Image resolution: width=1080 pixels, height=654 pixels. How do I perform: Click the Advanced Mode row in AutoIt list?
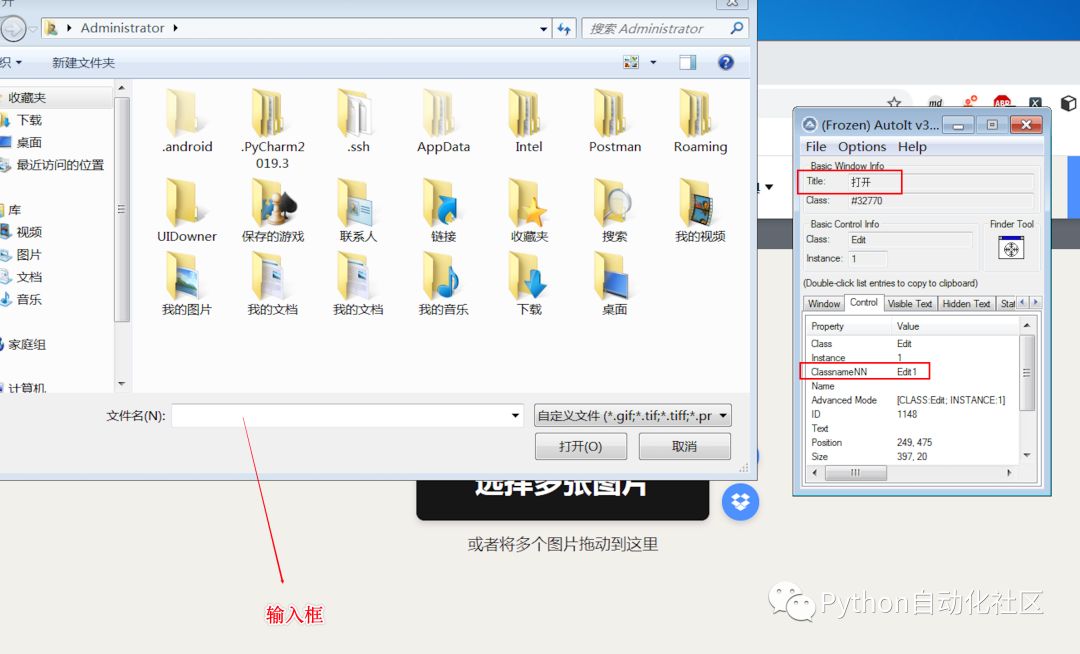(912, 400)
